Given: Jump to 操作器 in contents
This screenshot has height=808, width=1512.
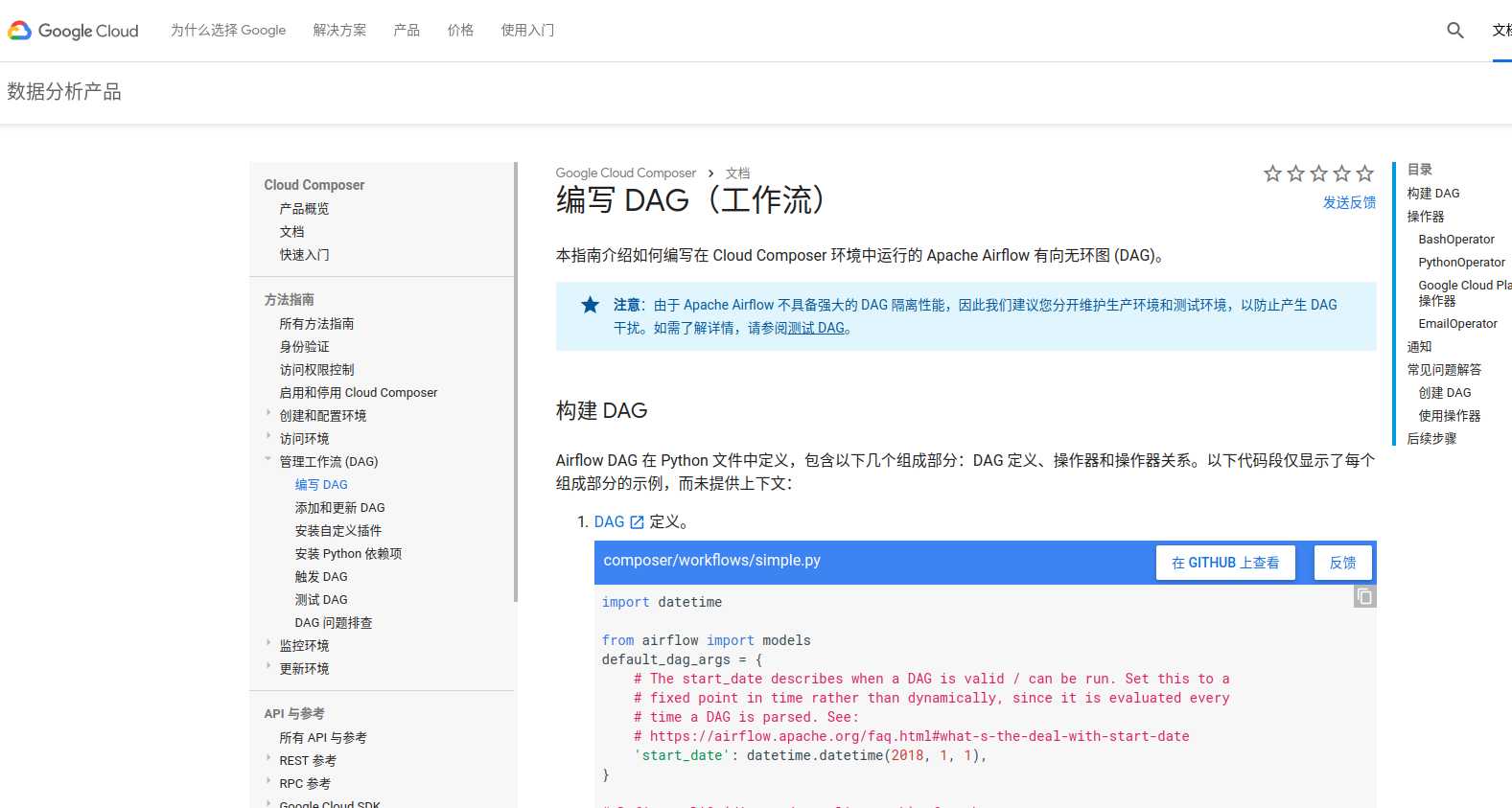Looking at the screenshot, I should pyautogui.click(x=1426, y=217).
